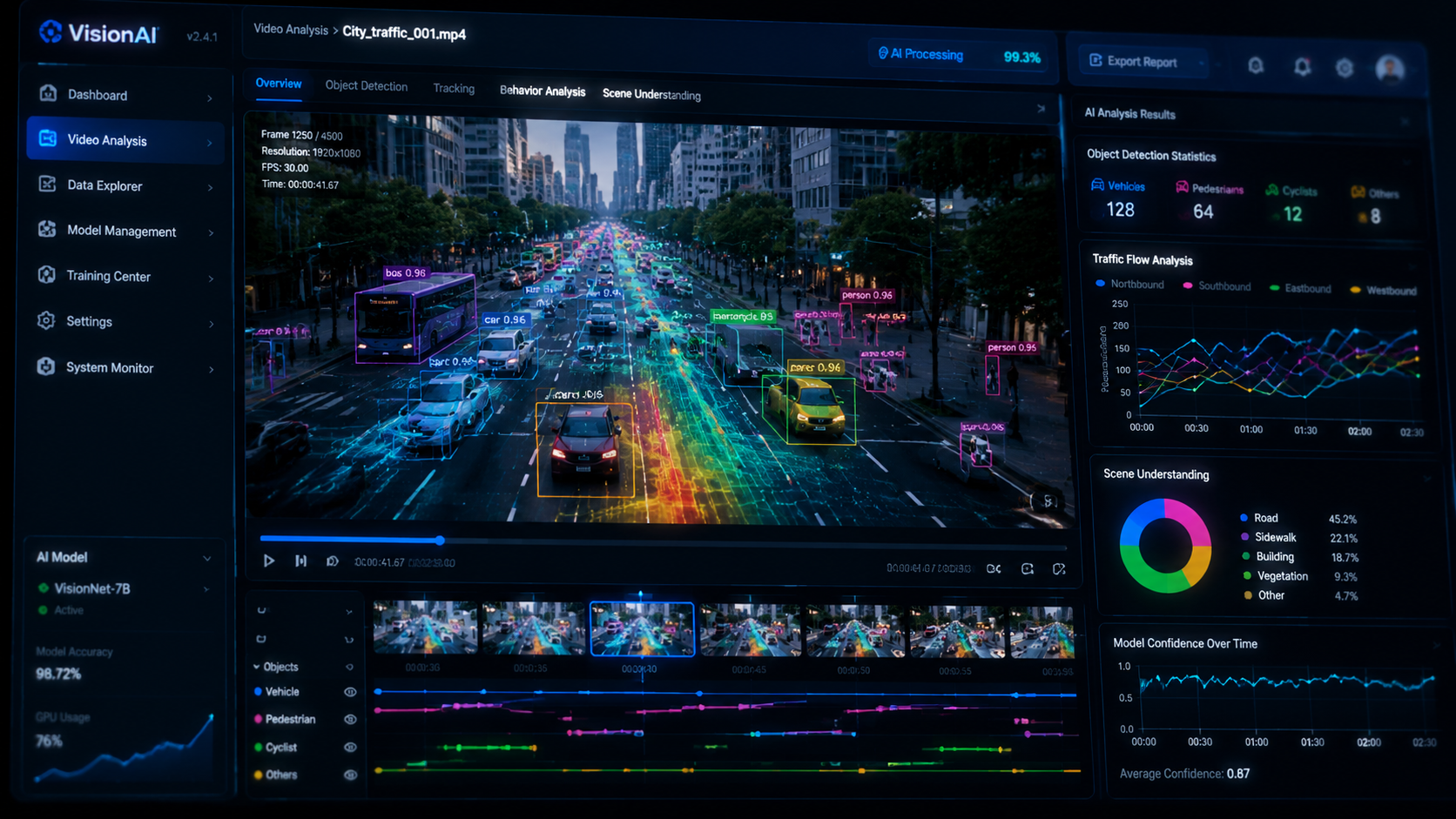
Task: Click the blue Road legend swatch
Action: coord(1244,517)
